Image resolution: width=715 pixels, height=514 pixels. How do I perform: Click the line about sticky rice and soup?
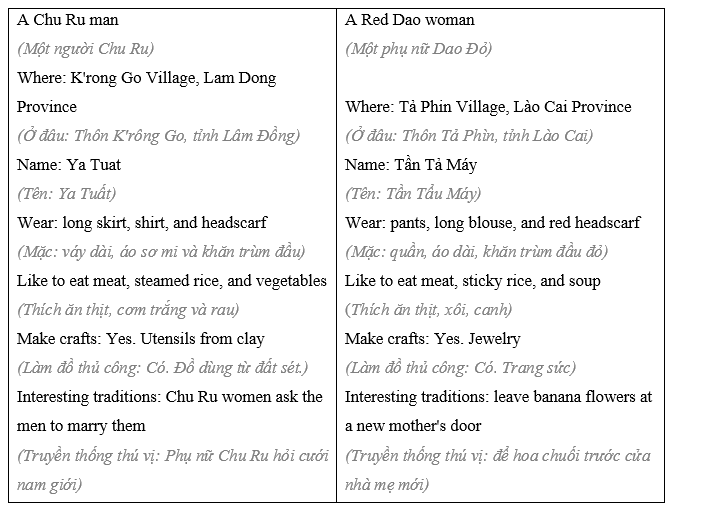click(x=472, y=281)
